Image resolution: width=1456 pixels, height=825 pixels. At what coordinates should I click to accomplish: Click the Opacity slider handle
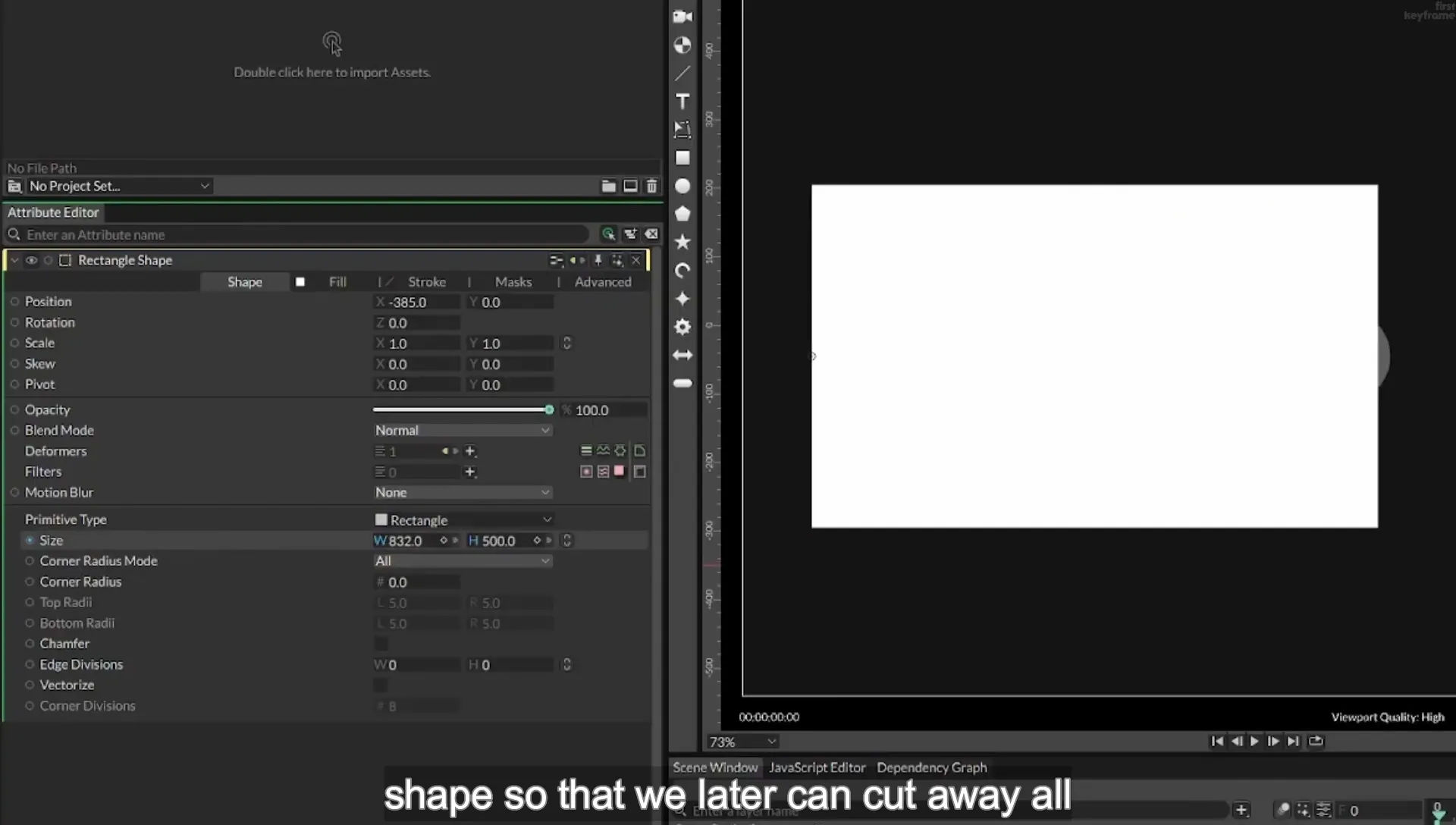pos(549,410)
